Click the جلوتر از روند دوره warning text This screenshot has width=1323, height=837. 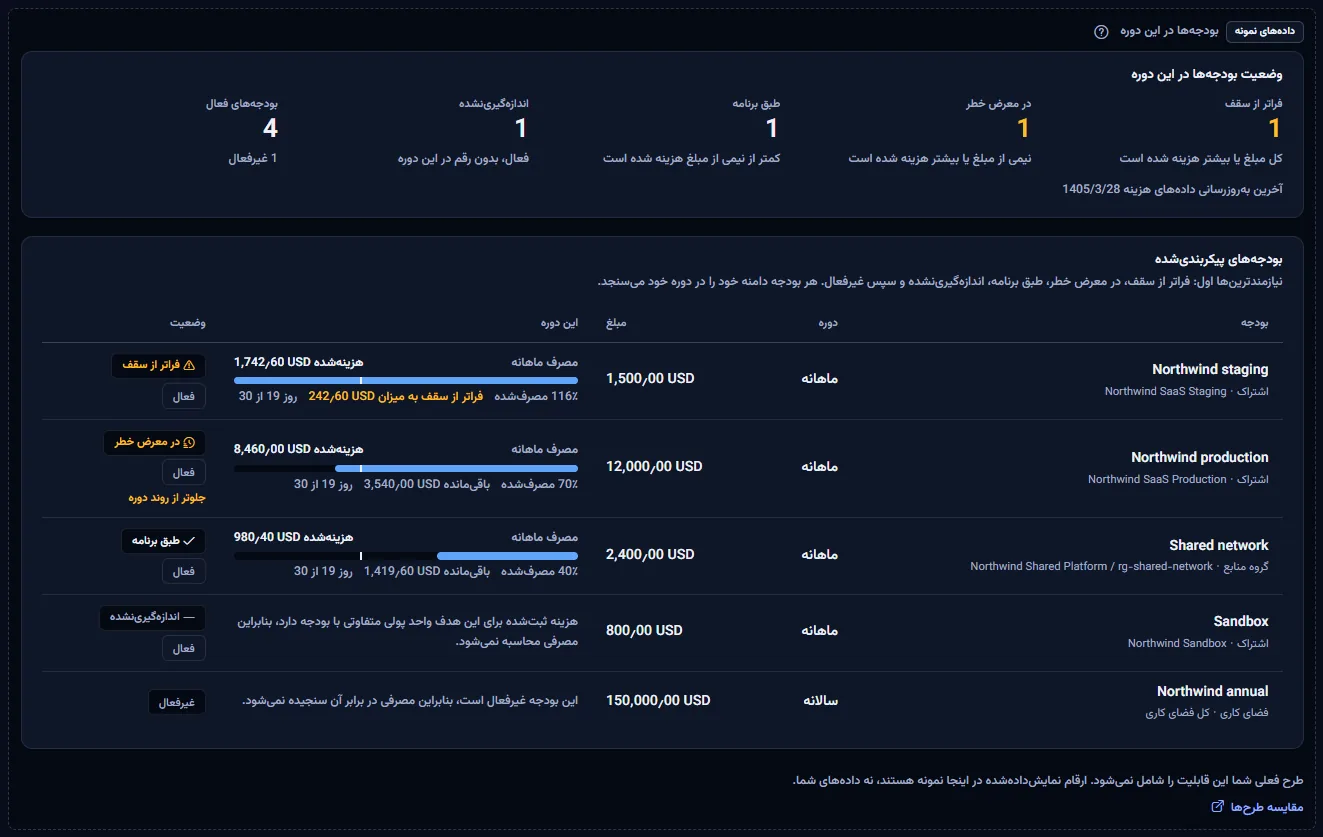[x=167, y=496]
